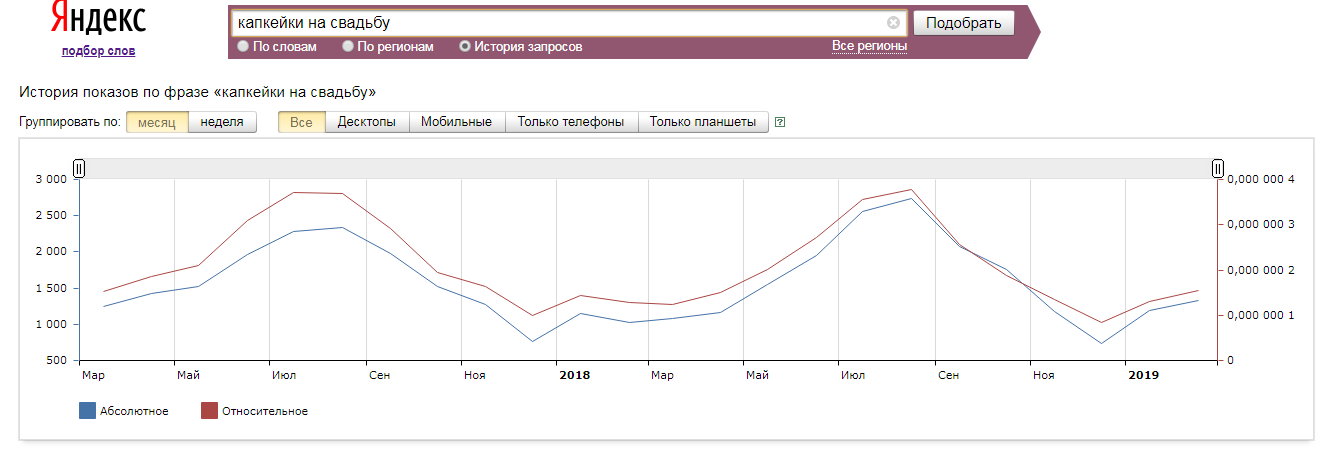Select the История запросов radio button
Viewport: 1333px width, 454px height.
pos(465,47)
